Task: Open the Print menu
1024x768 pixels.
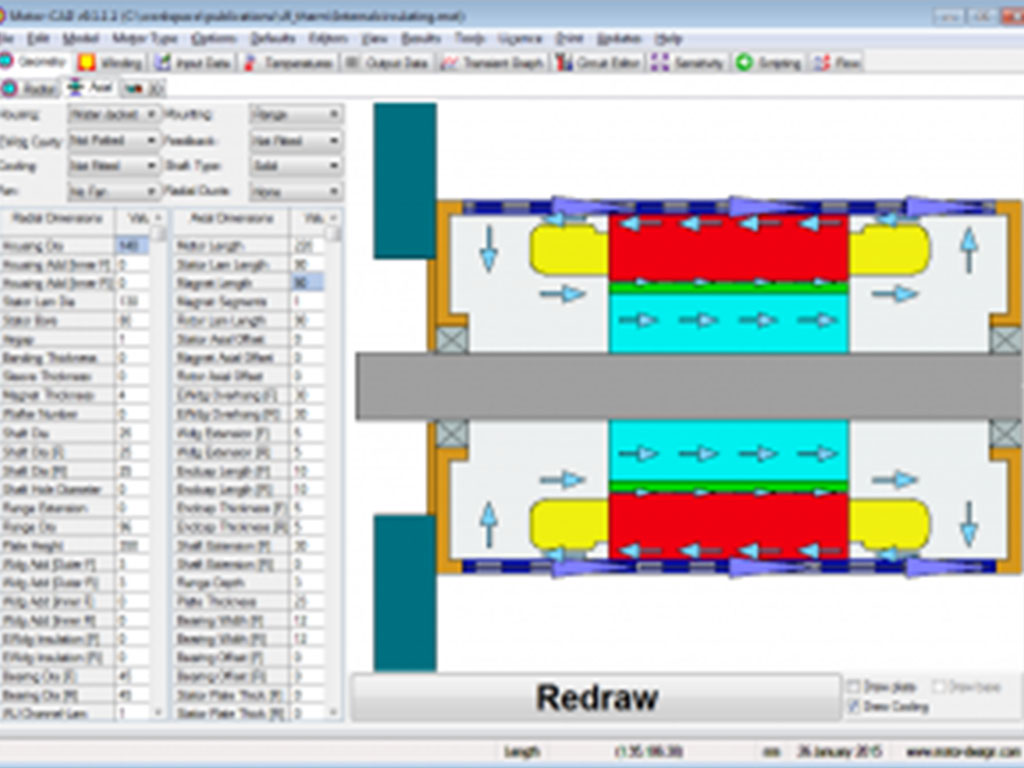Action: click(569, 39)
